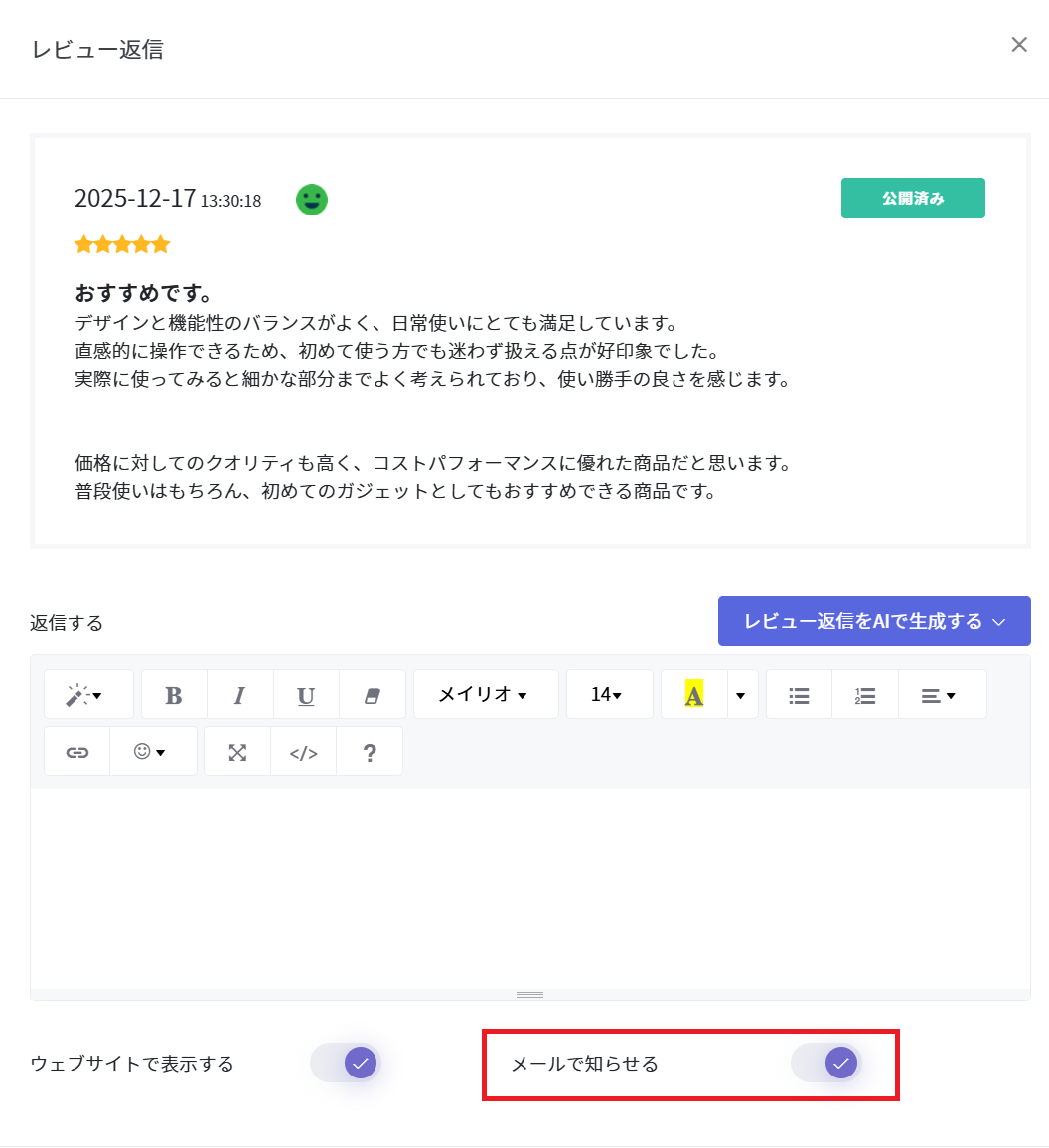The height and width of the screenshot is (1148, 1049).
Task: Open the editor help dialog
Action: click(370, 752)
